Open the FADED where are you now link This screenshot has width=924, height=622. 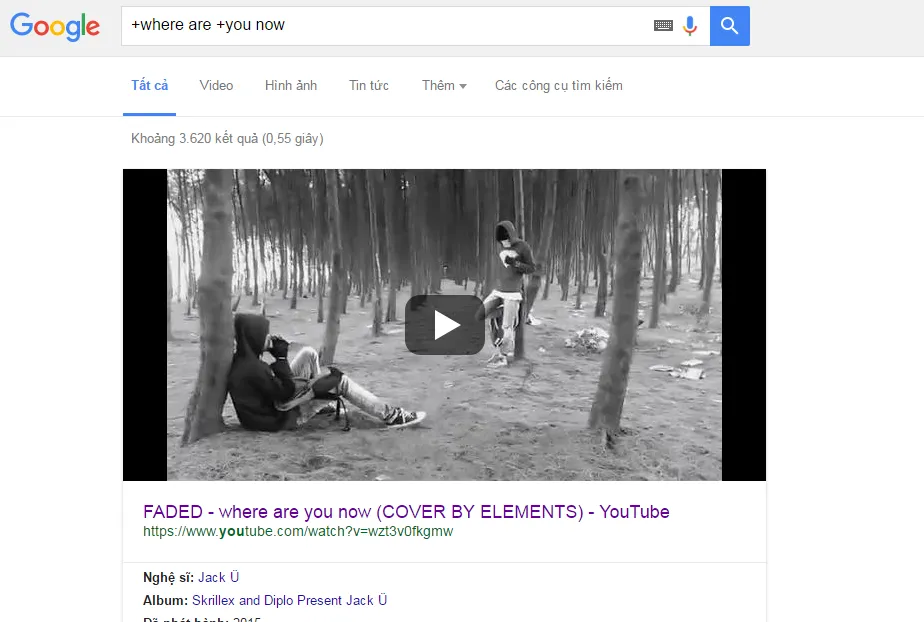pos(406,511)
